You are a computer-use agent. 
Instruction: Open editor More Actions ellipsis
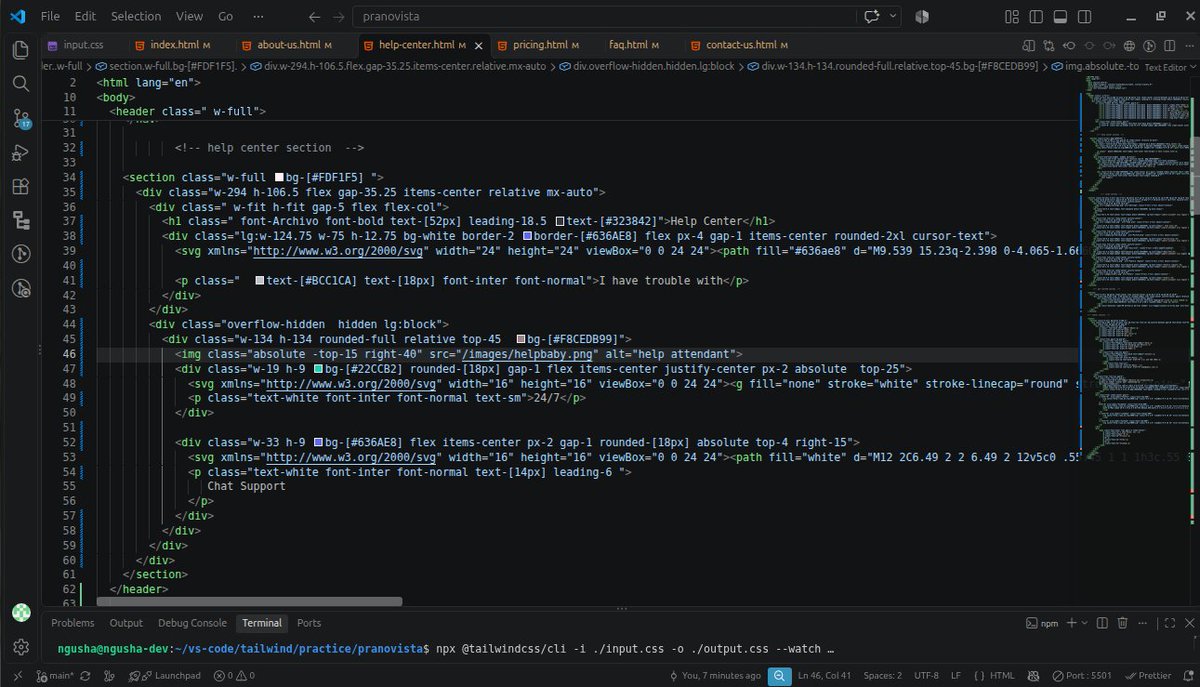pos(1188,45)
